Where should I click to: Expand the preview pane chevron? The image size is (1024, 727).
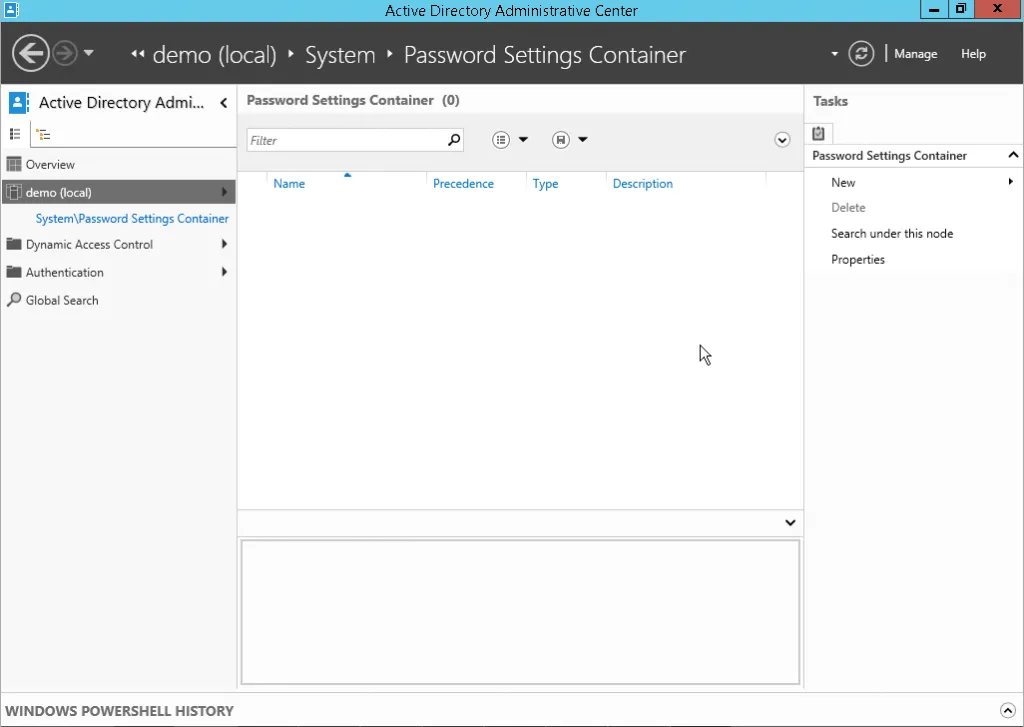point(789,522)
